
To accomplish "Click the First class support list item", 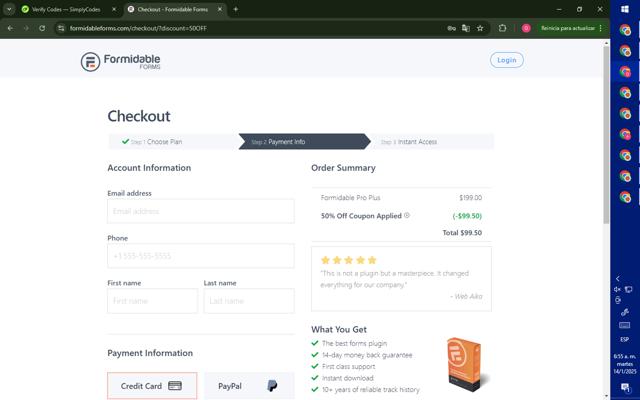I will tap(348, 367).
